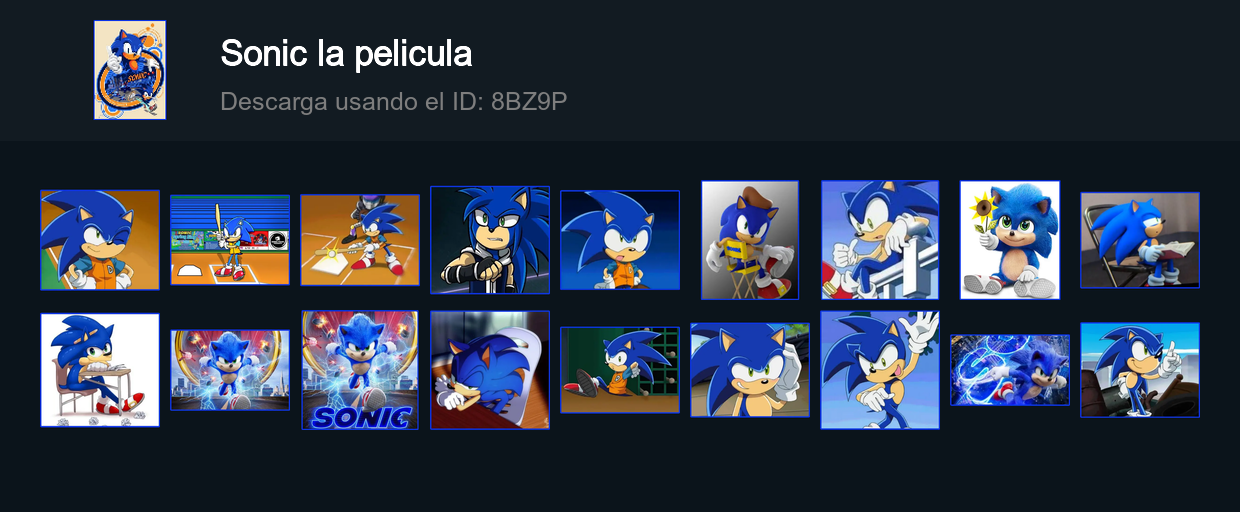The width and height of the screenshot is (1240, 512).
Task: Pick Sonic holding bat upright at home plate
Action: pyautogui.click(x=230, y=240)
